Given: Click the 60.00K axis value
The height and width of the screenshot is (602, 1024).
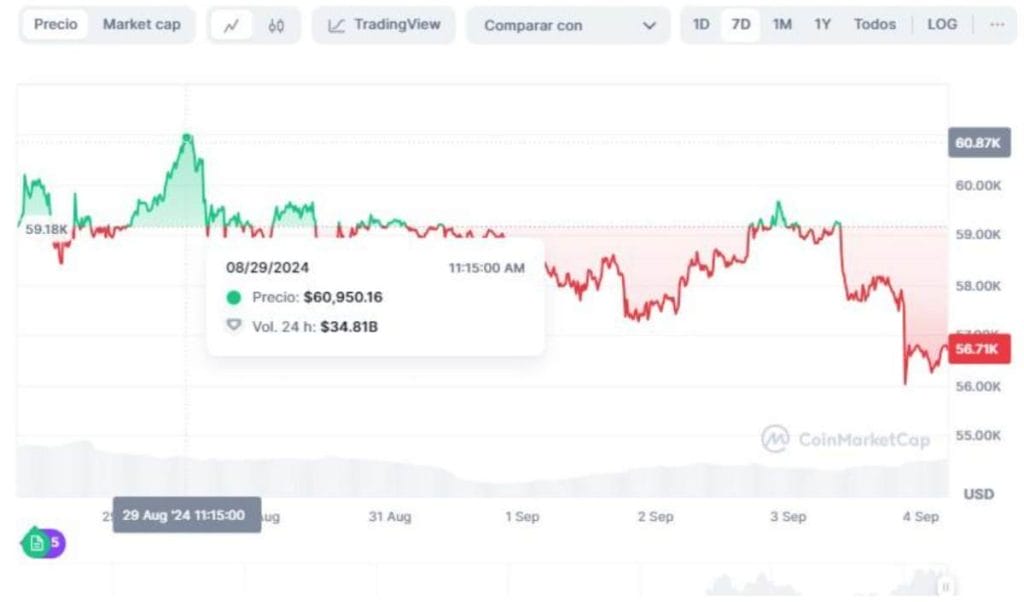Looking at the screenshot, I should [978, 186].
